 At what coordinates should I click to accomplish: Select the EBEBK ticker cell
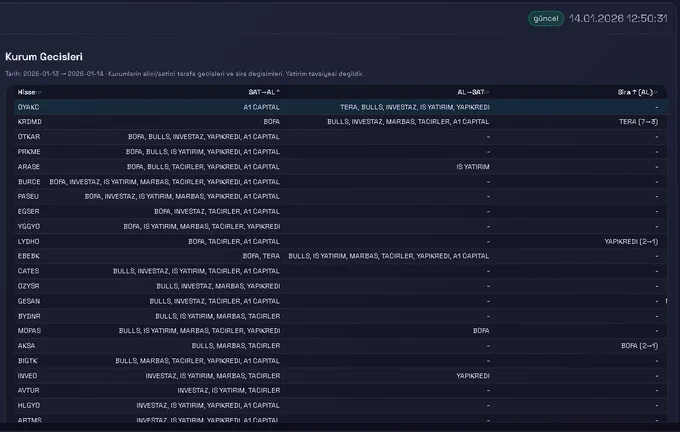click(29, 256)
